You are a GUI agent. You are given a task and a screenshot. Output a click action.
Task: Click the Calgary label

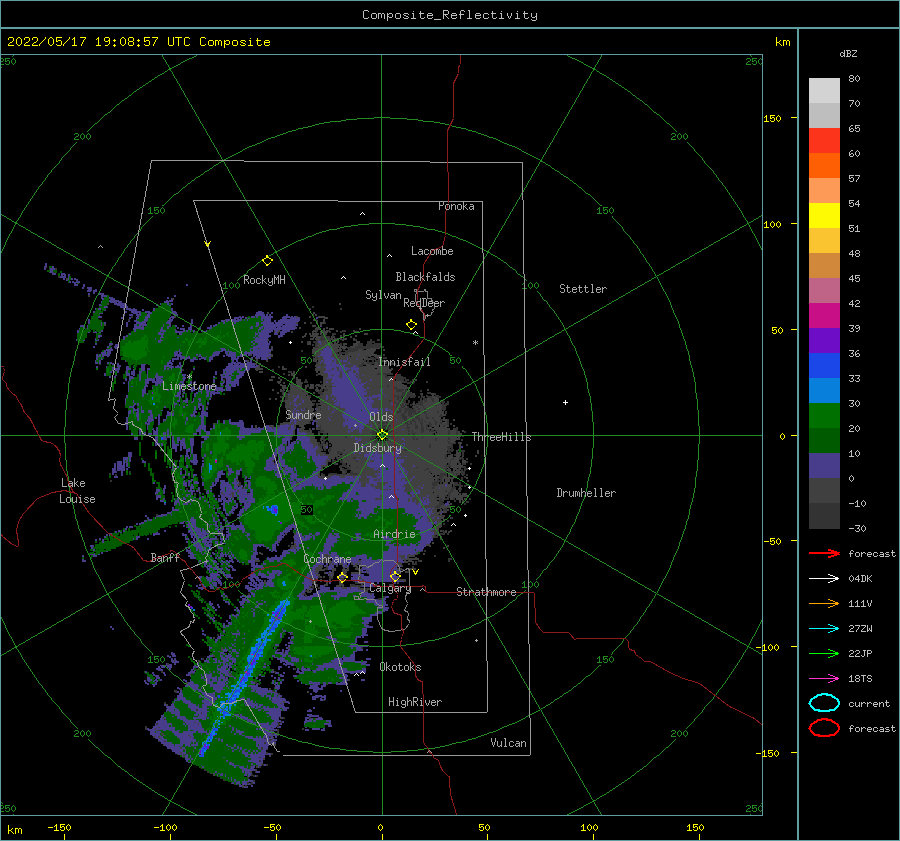(x=390, y=588)
